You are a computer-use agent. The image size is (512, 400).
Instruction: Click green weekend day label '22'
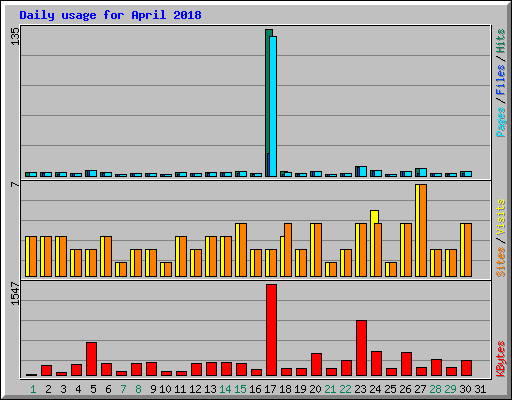[345, 389]
